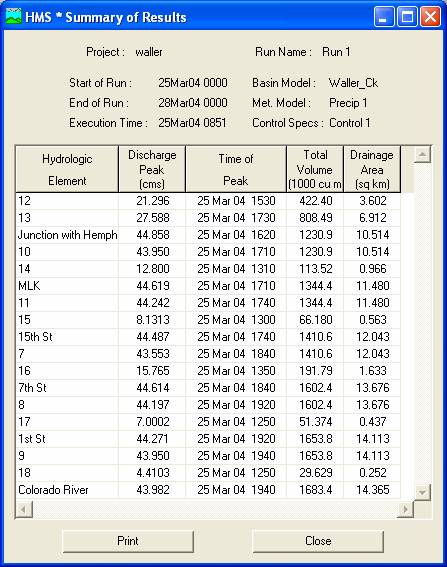447x567 pixels.
Task: Click drainage area value 6.912
Action: pos(373,218)
